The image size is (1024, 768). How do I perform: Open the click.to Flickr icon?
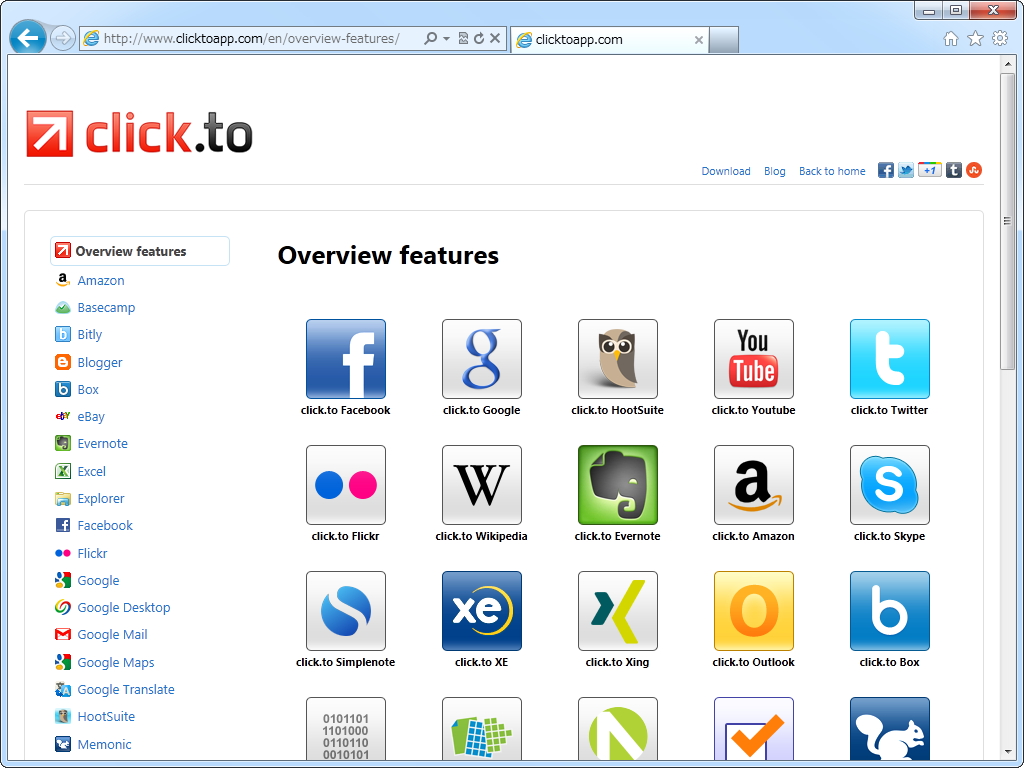tap(345, 485)
